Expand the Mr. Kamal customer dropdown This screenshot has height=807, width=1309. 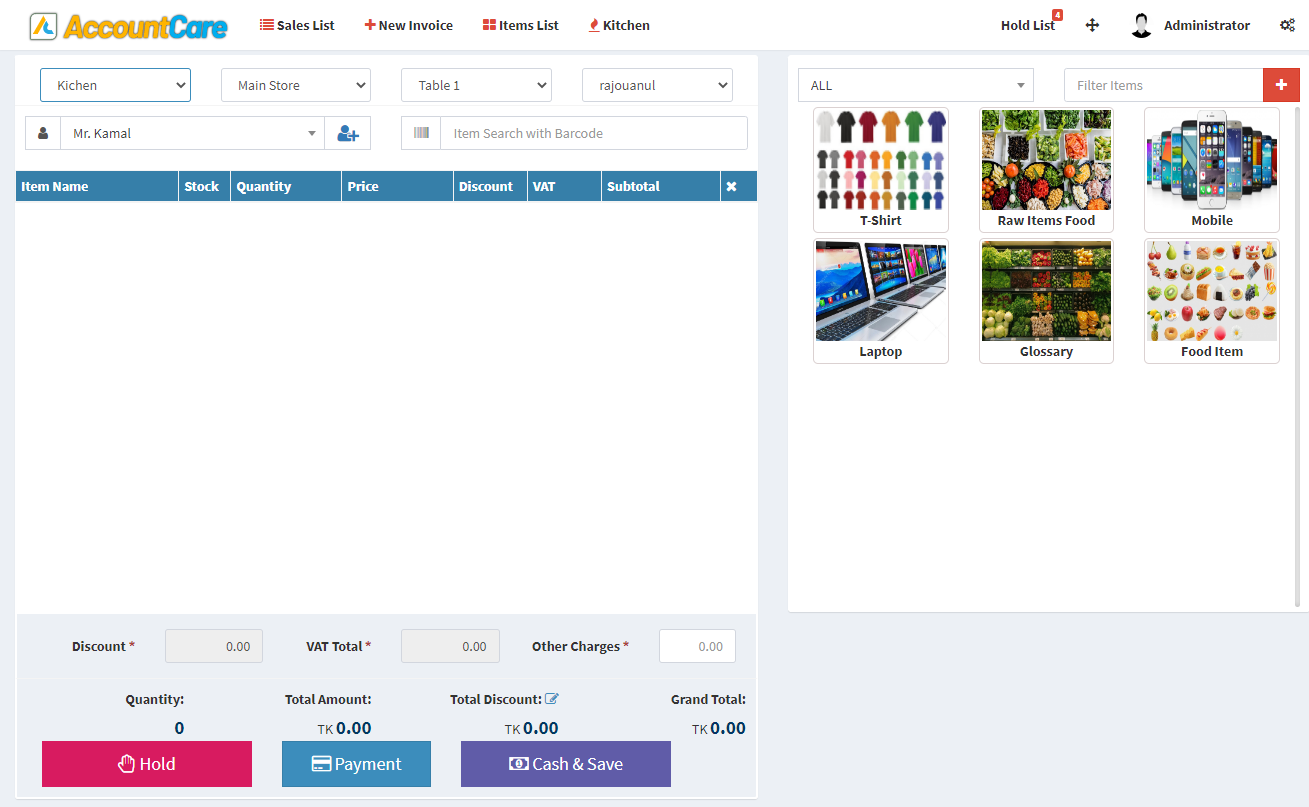311,132
